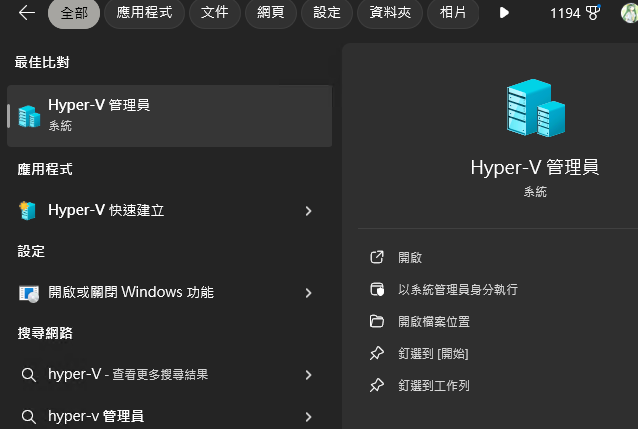
Task: Open the 1194 rewards points badge
Action: click(575, 13)
